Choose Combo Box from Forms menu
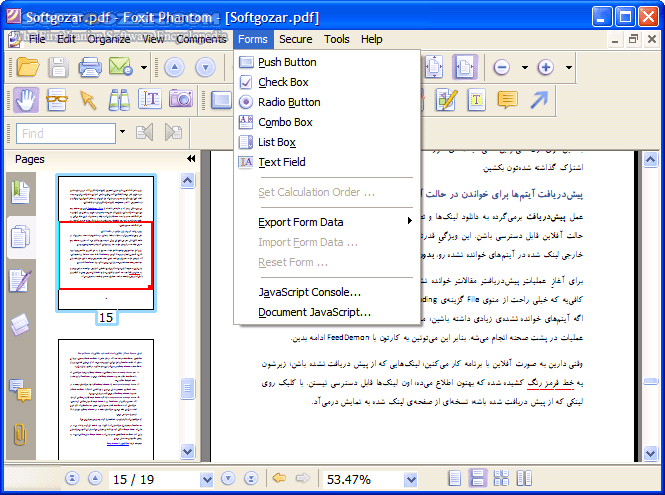The image size is (665, 495). coord(327,122)
